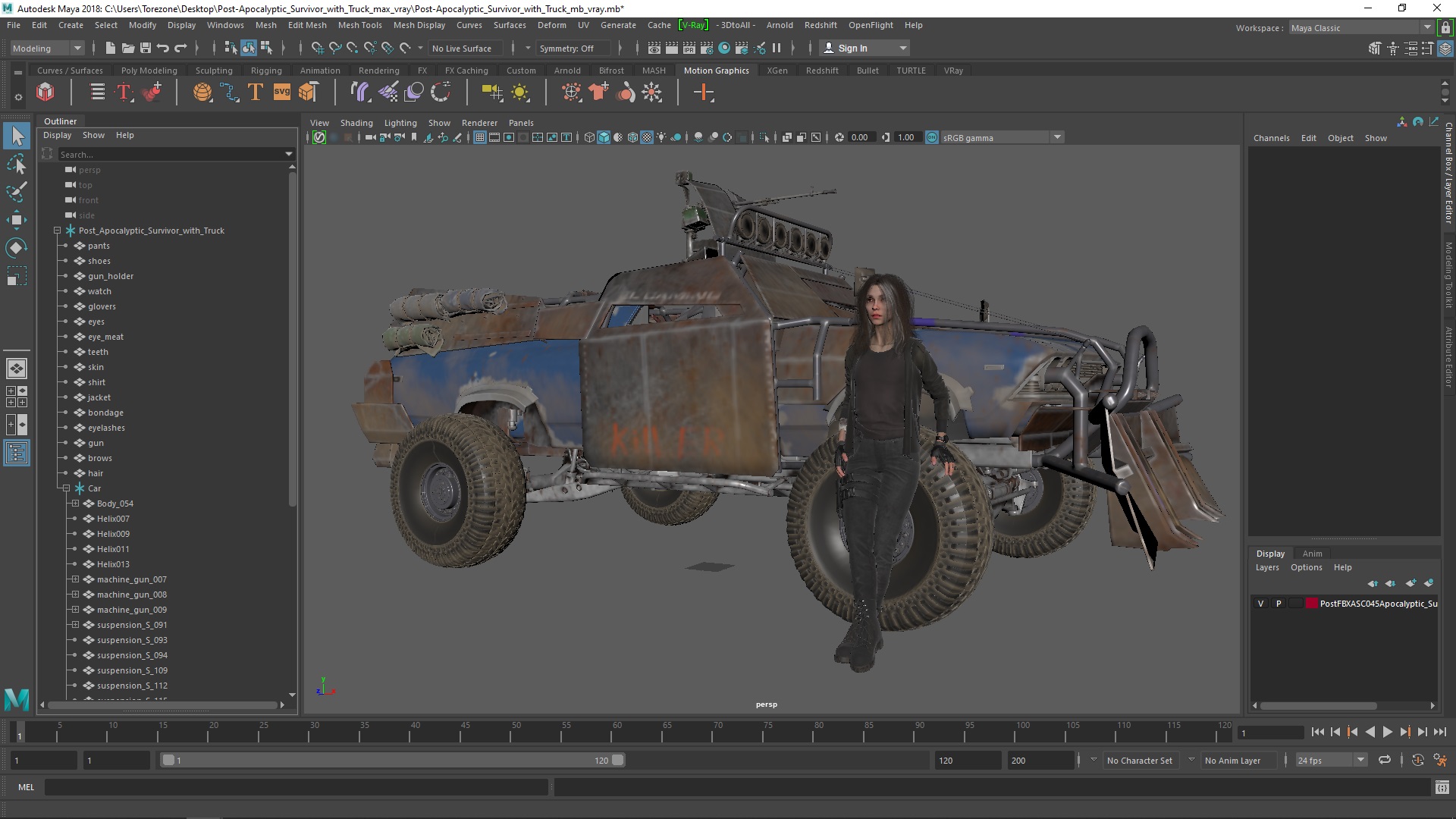Open the viewport Shading menu
The width and height of the screenshot is (1456, 819).
(356, 123)
